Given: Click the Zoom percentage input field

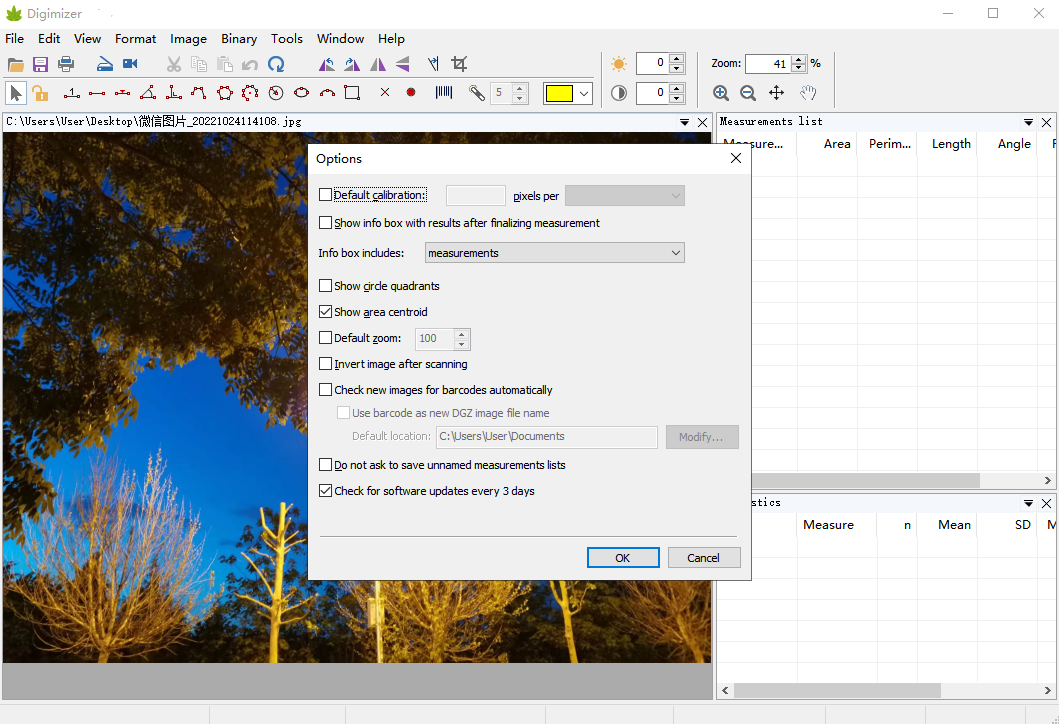Looking at the screenshot, I should (769, 63).
